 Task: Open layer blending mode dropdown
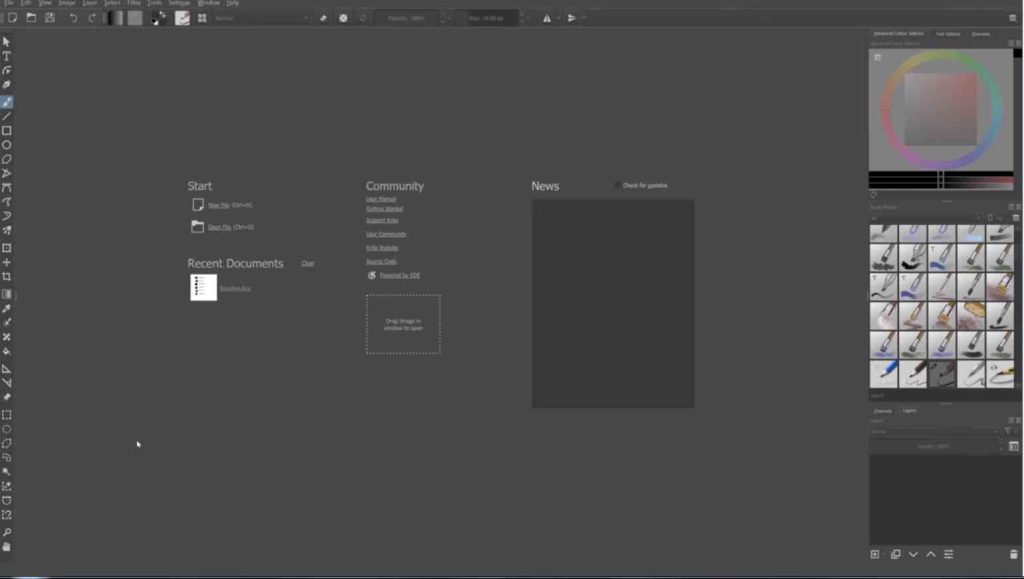point(935,431)
